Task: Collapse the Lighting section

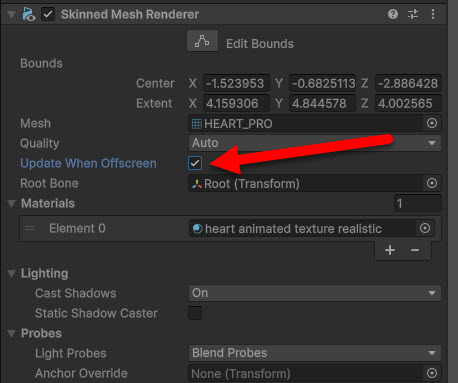Action: click(11, 274)
